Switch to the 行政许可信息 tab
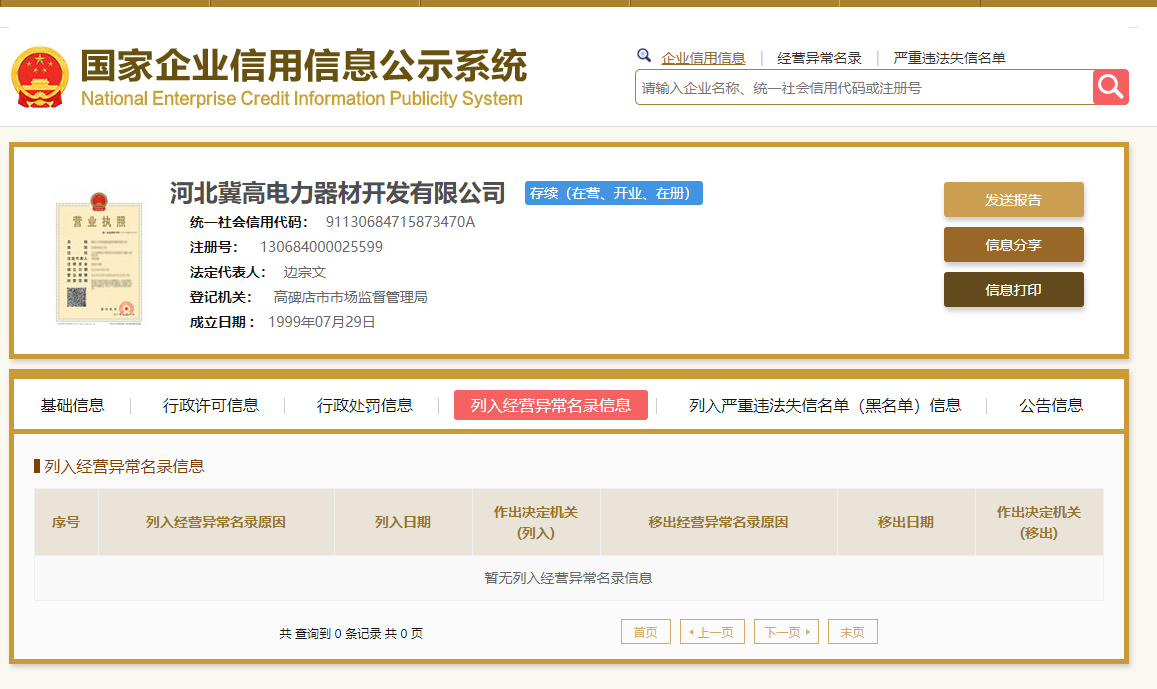Image resolution: width=1157 pixels, height=689 pixels. point(211,405)
